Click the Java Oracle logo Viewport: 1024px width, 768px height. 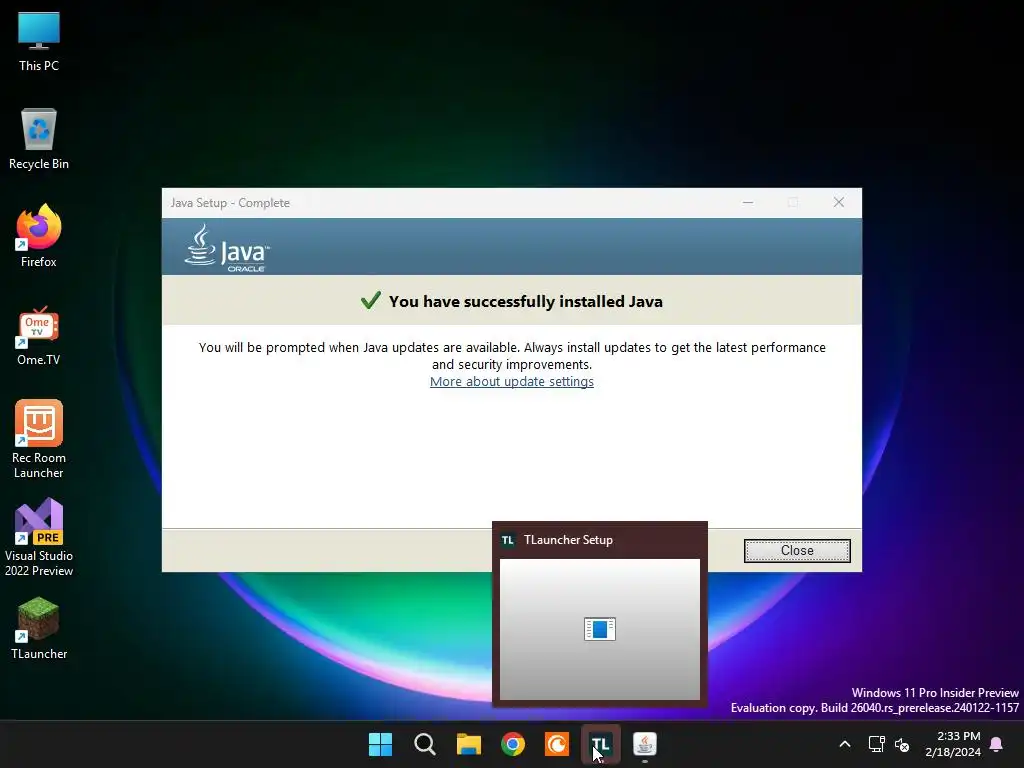pos(227,248)
